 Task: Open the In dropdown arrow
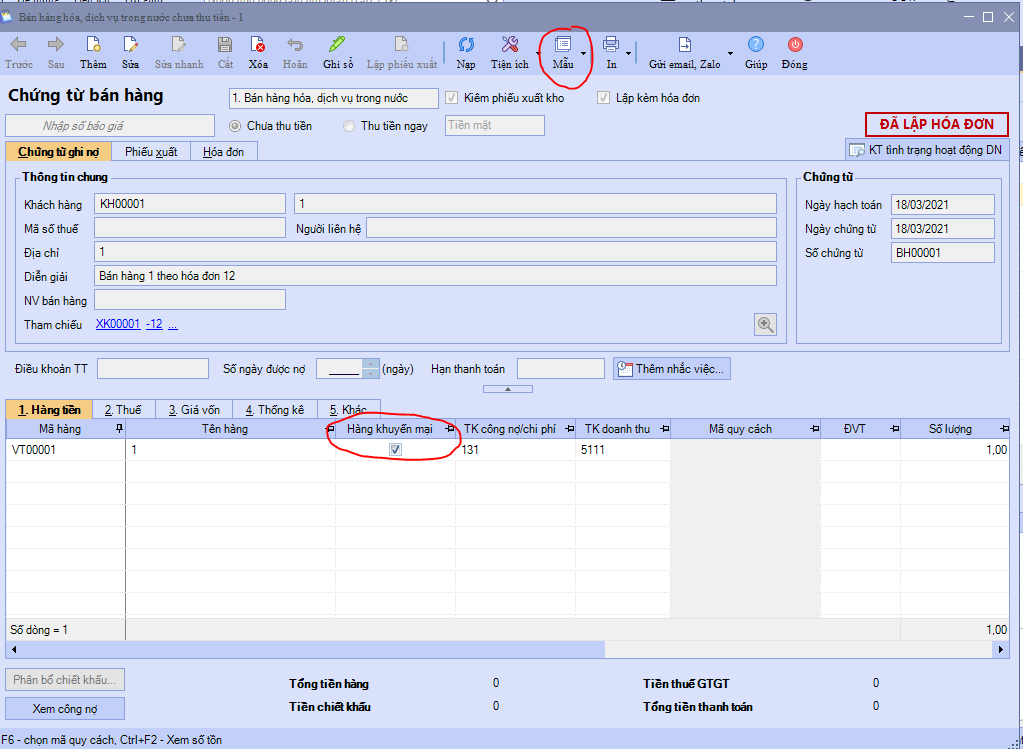628,54
